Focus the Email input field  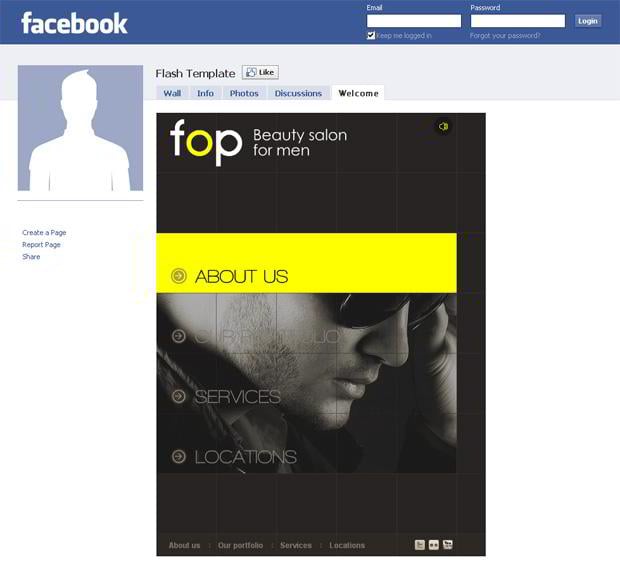414,21
